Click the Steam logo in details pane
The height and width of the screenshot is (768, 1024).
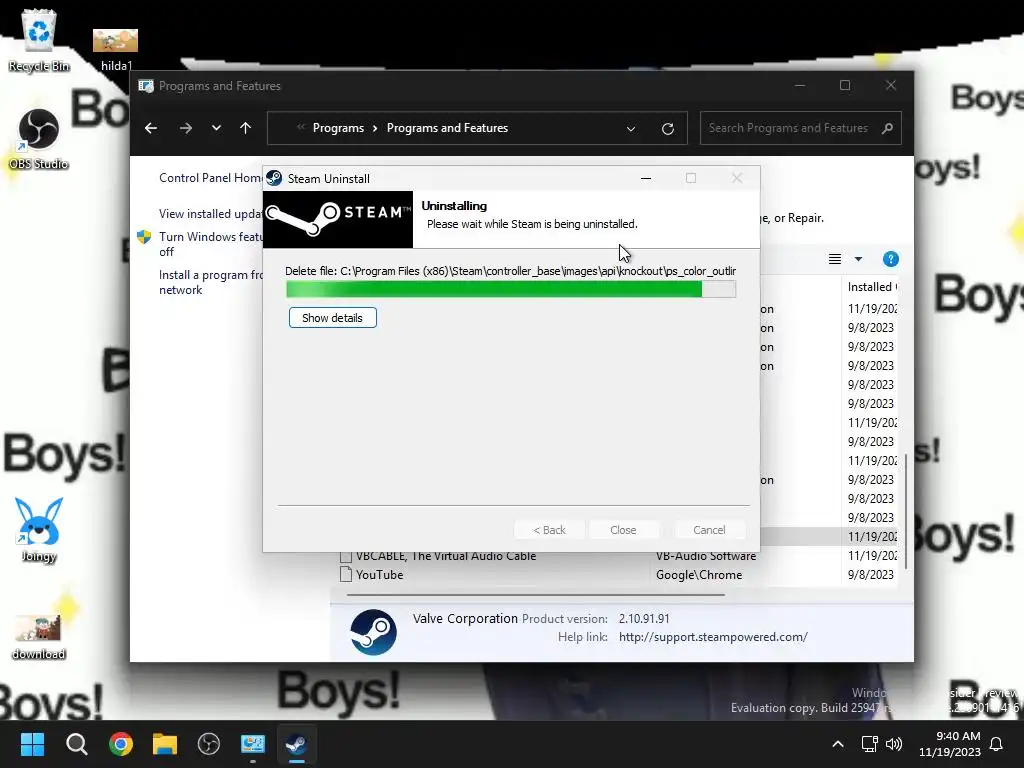pyautogui.click(x=373, y=632)
